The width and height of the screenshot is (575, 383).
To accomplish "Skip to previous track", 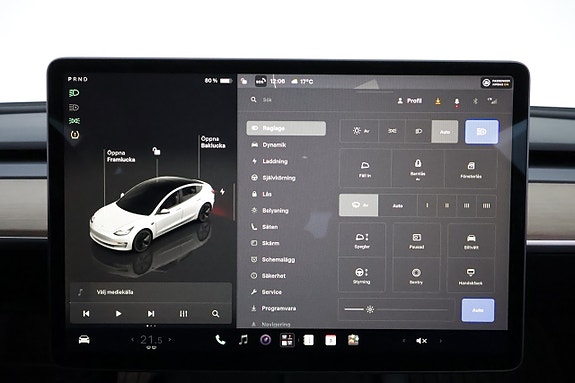I will pos(86,314).
